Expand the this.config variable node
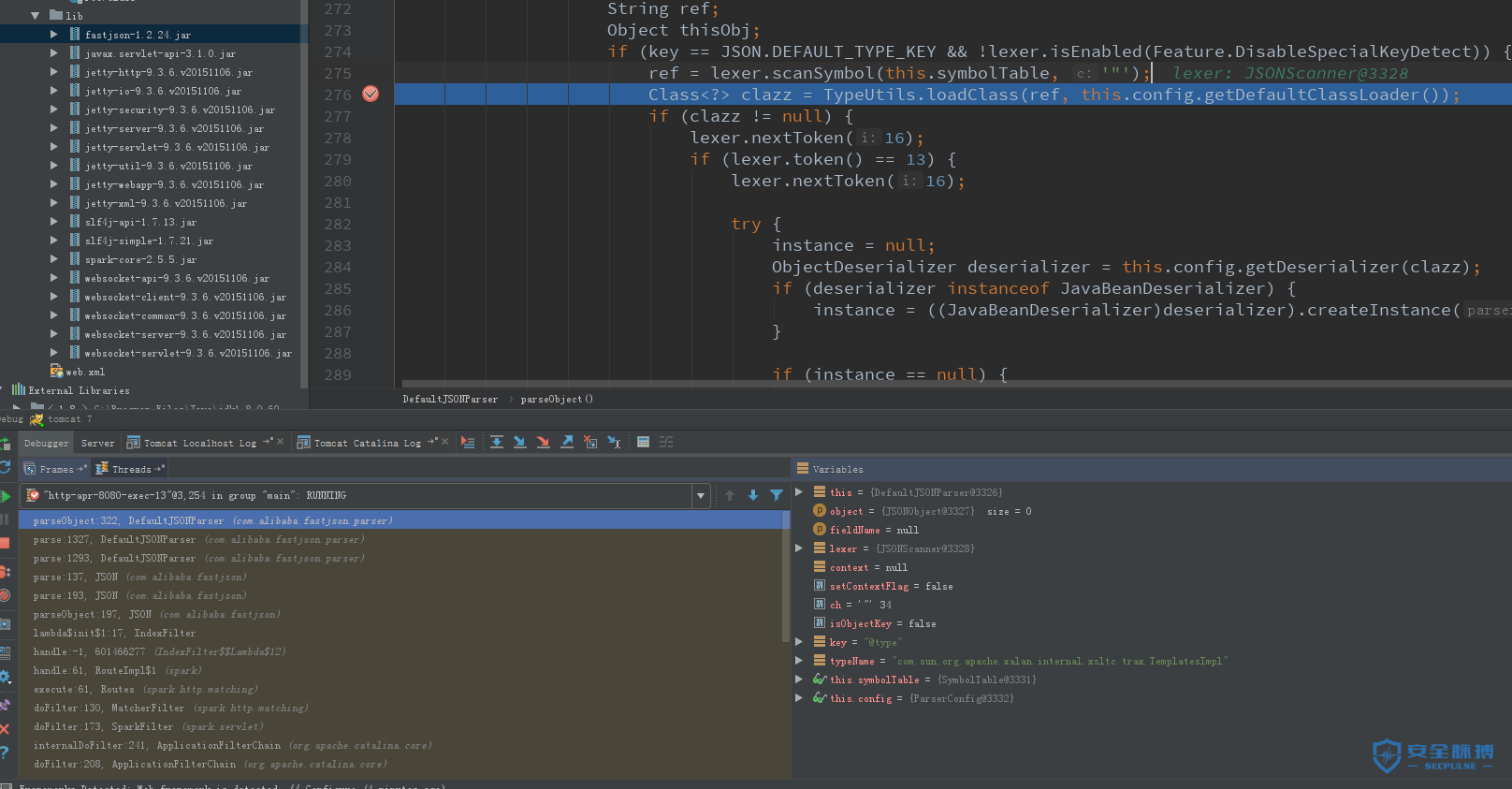Screen dimensions: 1512x789 799,697
